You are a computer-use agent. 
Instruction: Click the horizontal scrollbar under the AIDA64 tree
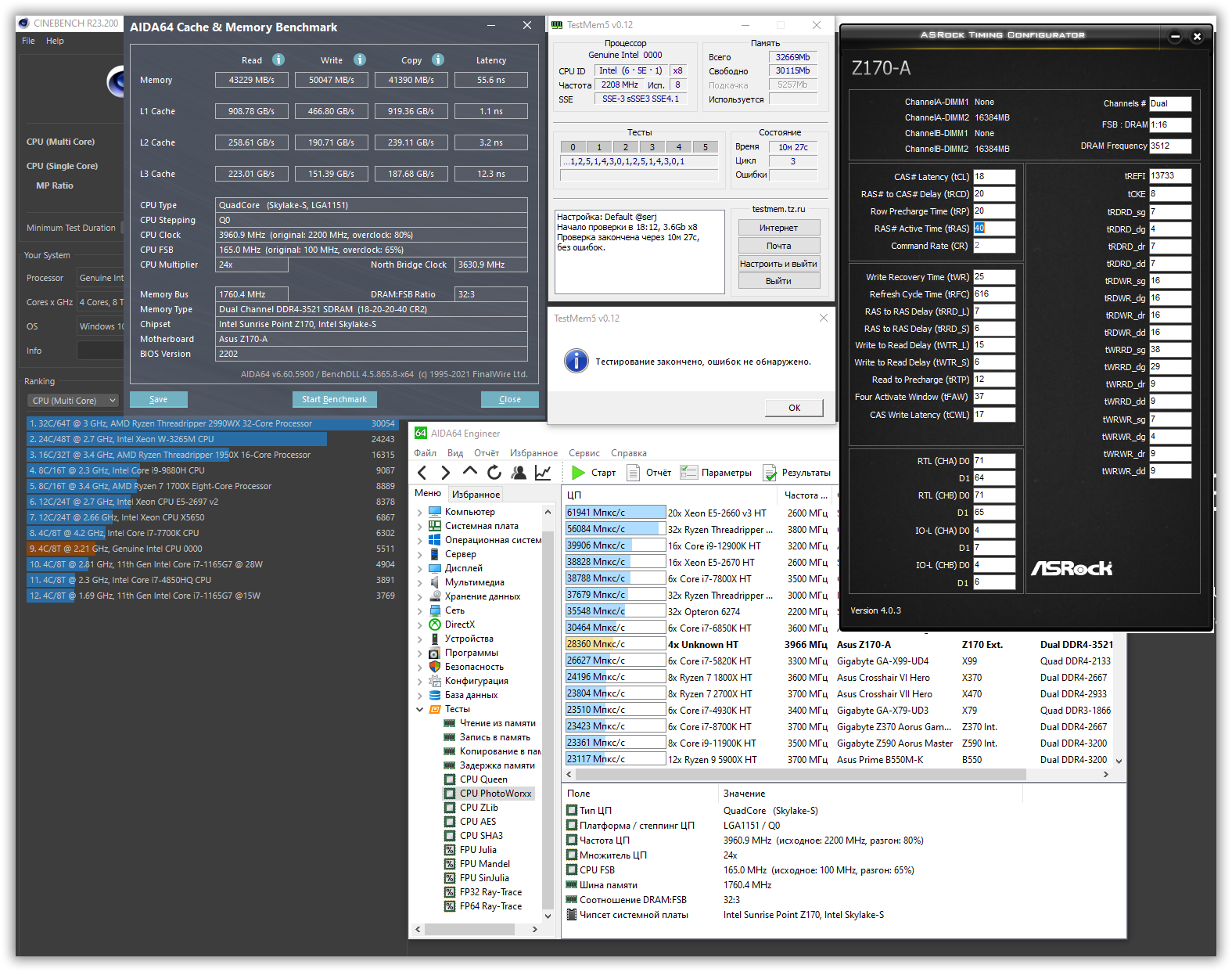(x=469, y=929)
